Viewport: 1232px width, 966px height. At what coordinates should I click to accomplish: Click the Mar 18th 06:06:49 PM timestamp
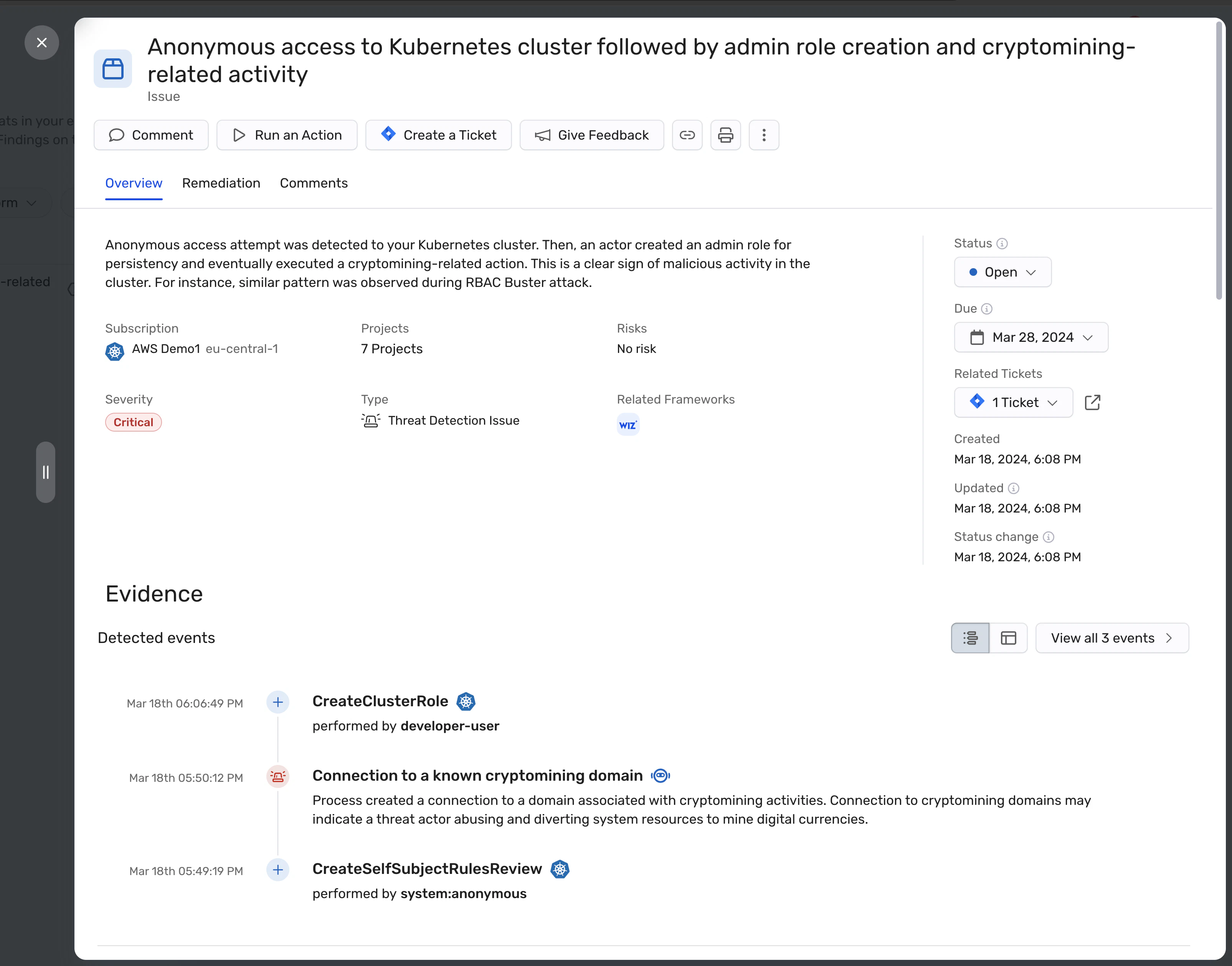185,704
